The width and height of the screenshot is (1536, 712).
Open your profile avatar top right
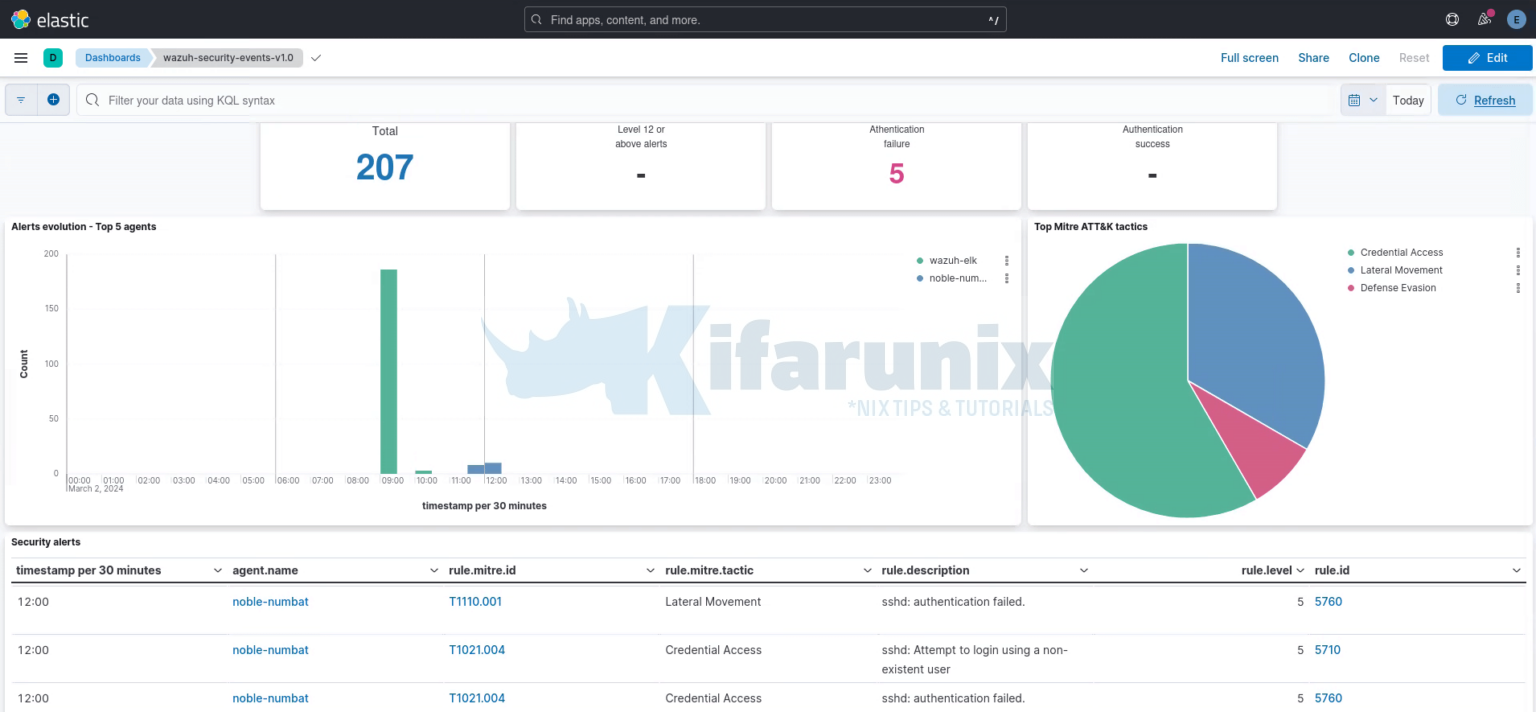pyautogui.click(x=1515, y=18)
